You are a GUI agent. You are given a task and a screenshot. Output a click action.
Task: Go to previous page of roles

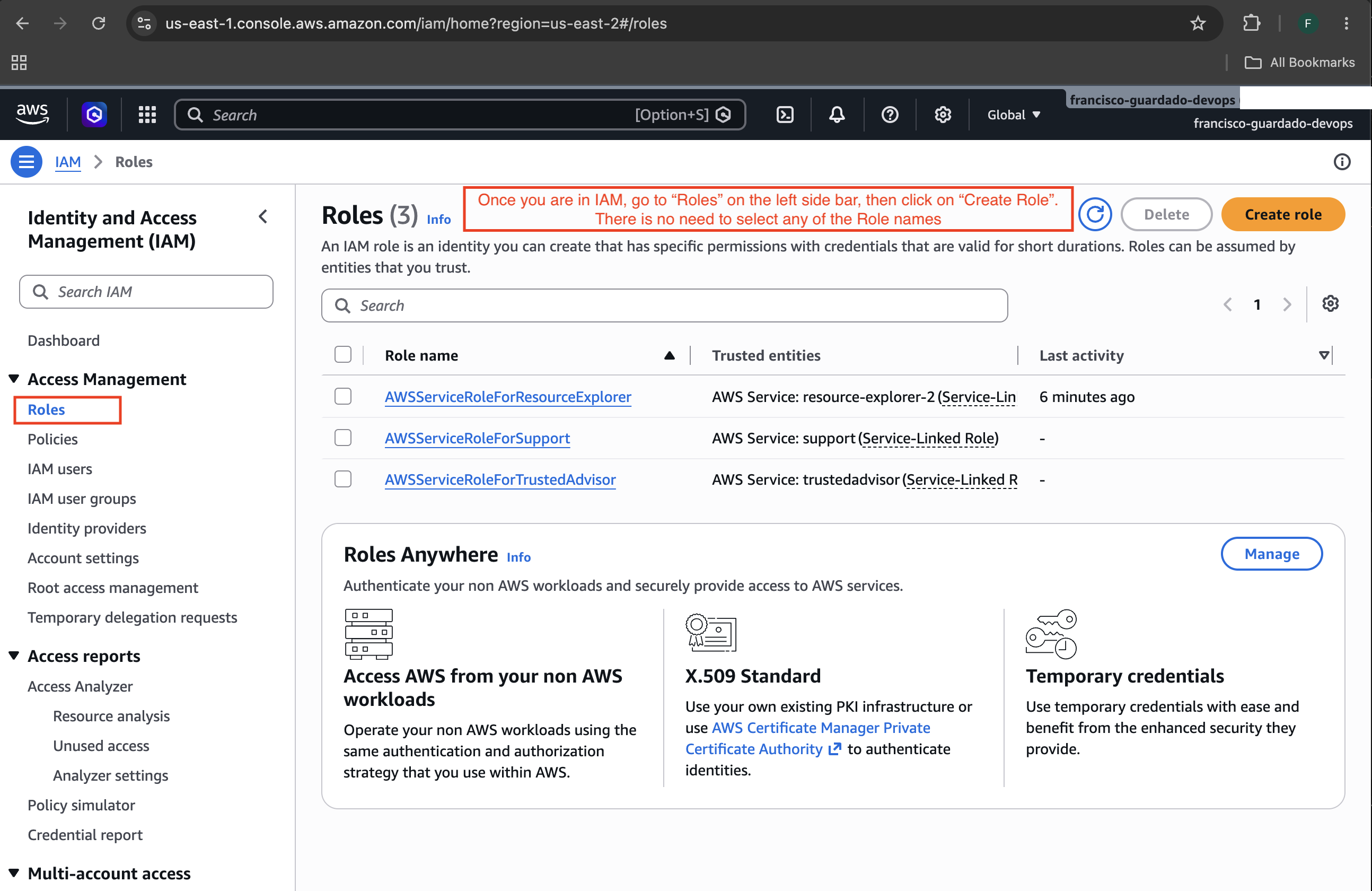point(1227,304)
